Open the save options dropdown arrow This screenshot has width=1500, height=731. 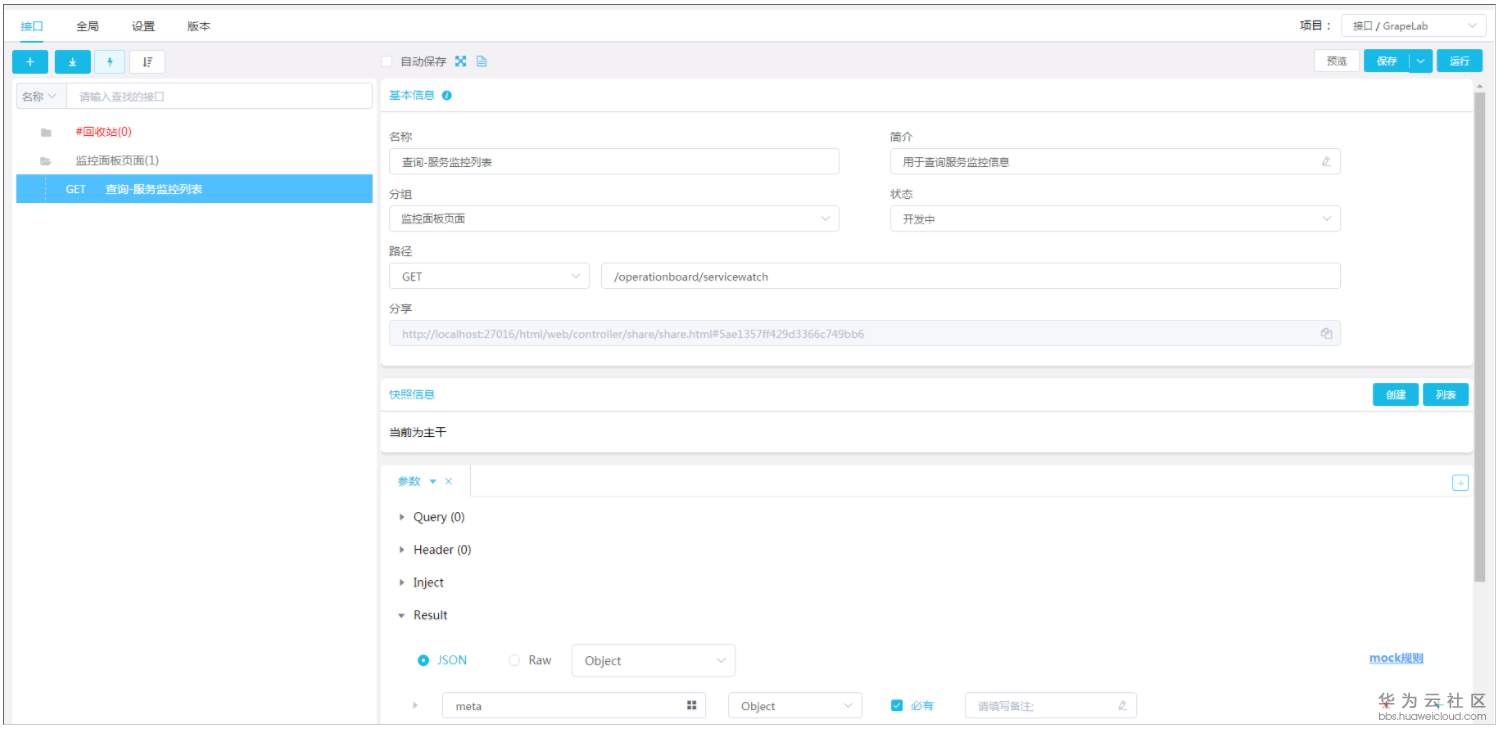(1421, 61)
